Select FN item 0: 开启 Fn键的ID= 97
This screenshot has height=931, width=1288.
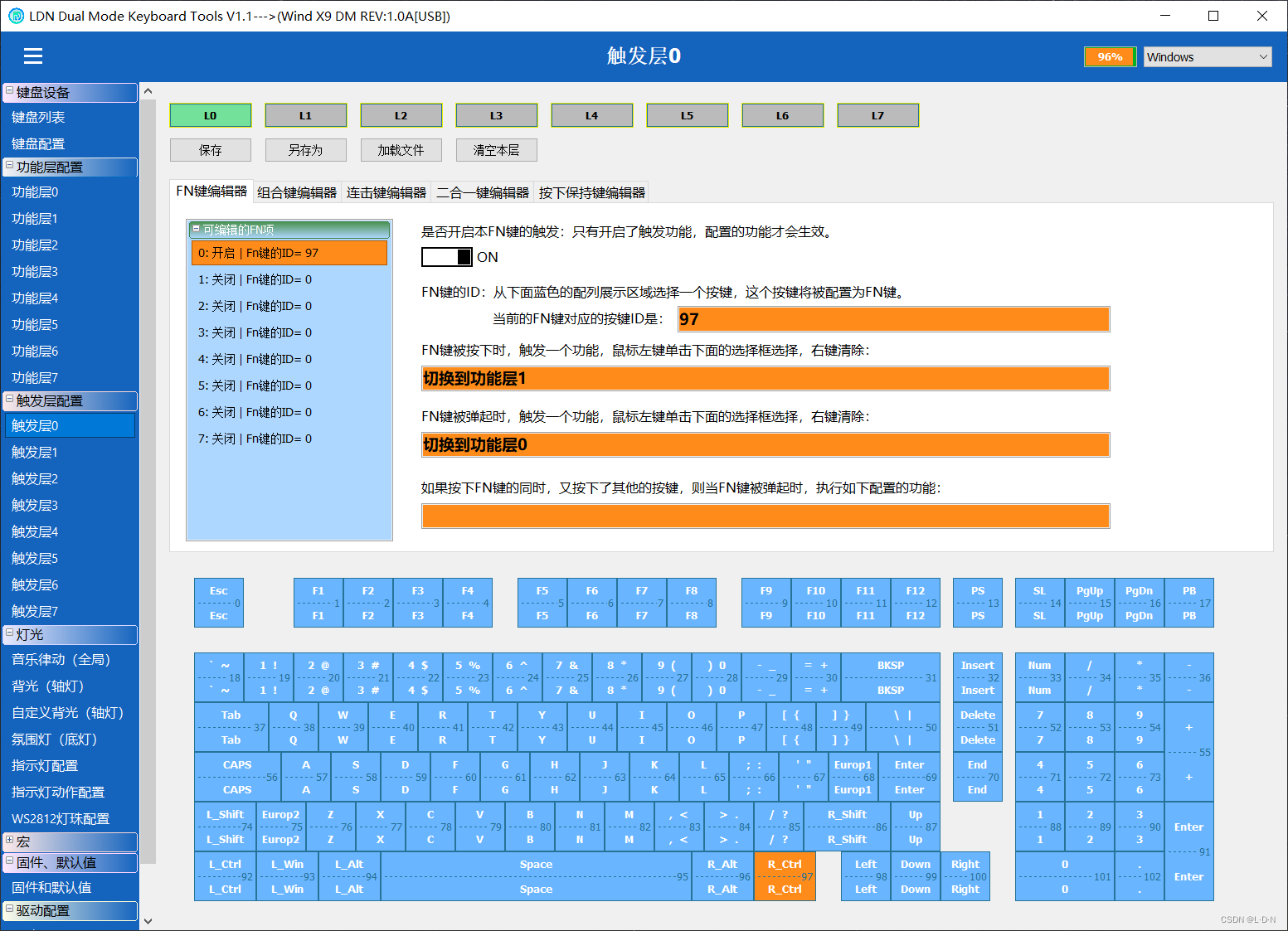click(x=289, y=253)
